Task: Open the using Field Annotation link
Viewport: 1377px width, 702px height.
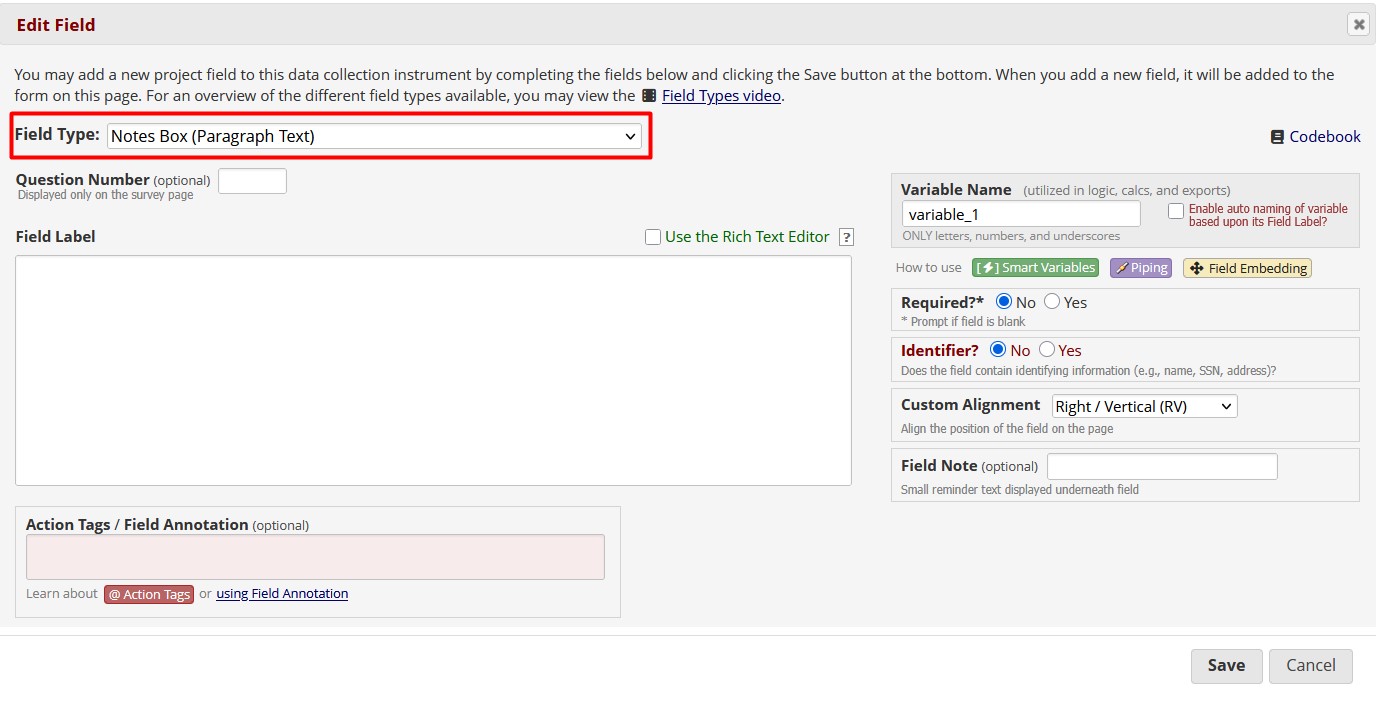Action: (x=282, y=594)
